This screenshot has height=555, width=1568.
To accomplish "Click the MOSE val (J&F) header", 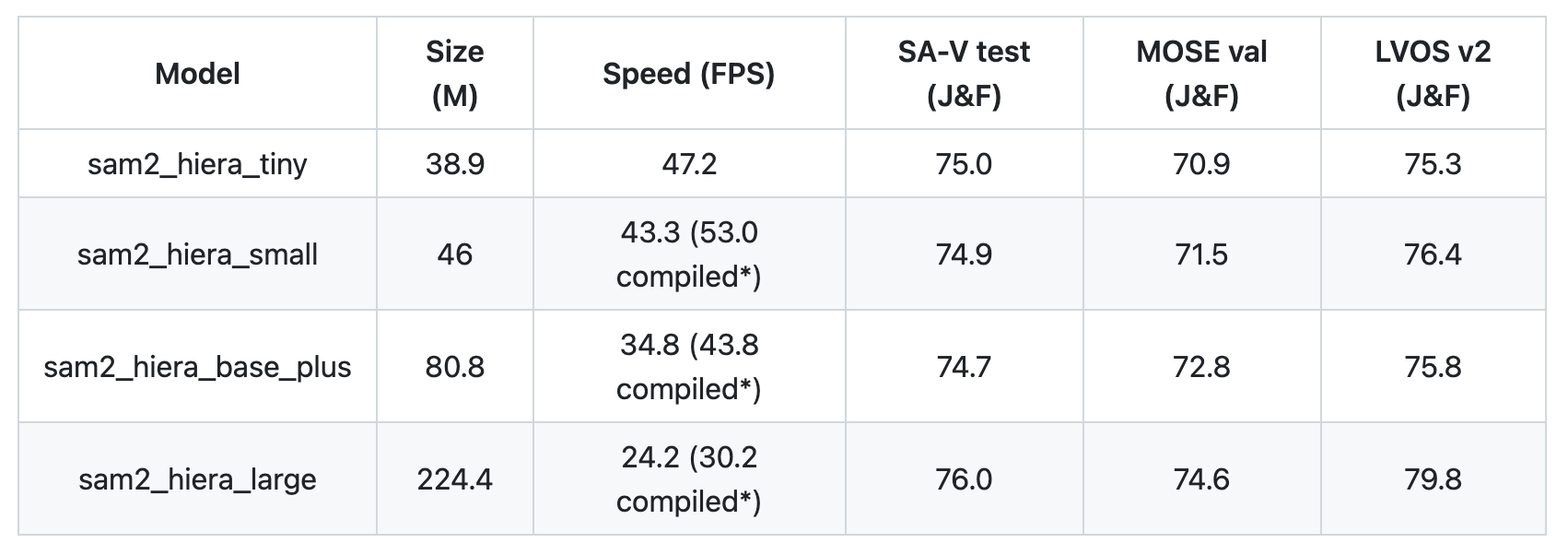I will click(1201, 74).
